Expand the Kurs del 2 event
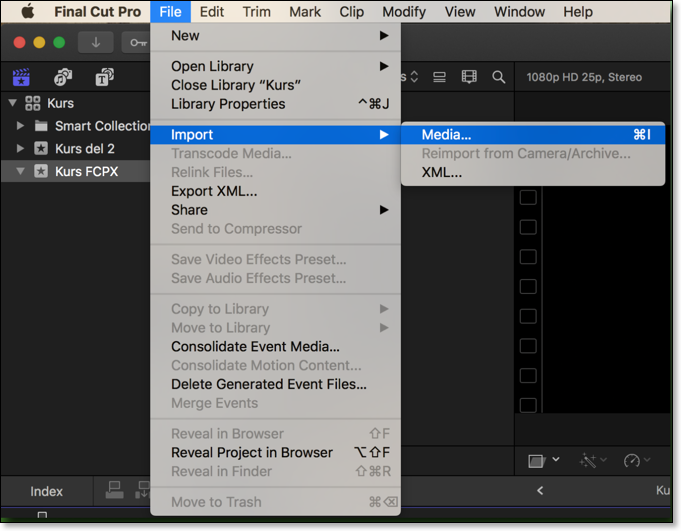 (20, 148)
